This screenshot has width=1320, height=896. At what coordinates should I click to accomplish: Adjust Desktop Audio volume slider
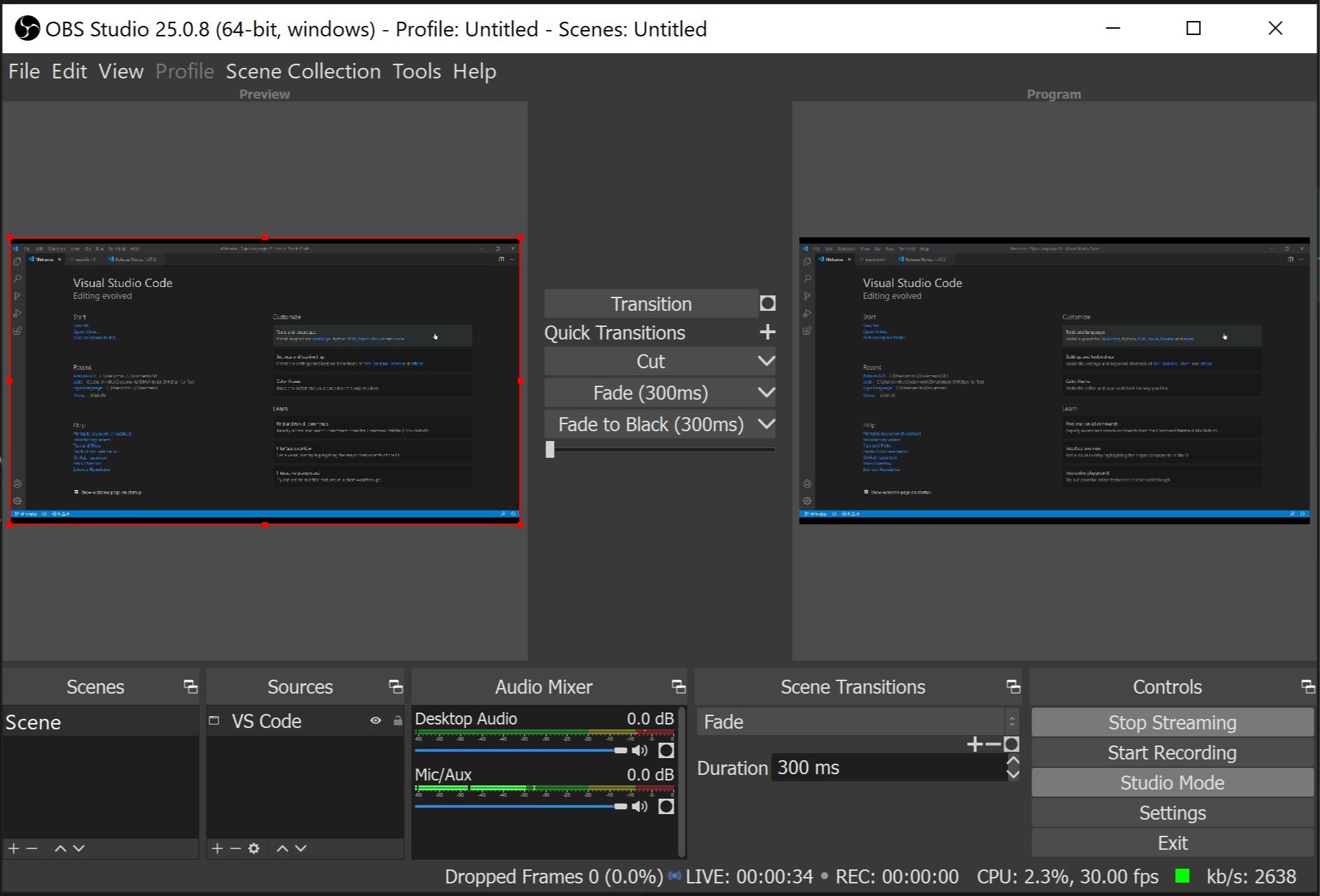pos(521,750)
